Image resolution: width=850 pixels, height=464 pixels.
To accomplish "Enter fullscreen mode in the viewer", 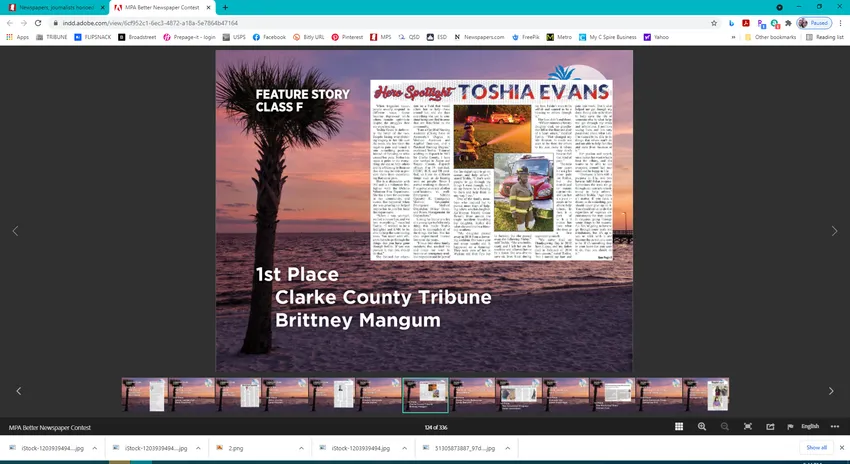I will (x=747, y=426).
